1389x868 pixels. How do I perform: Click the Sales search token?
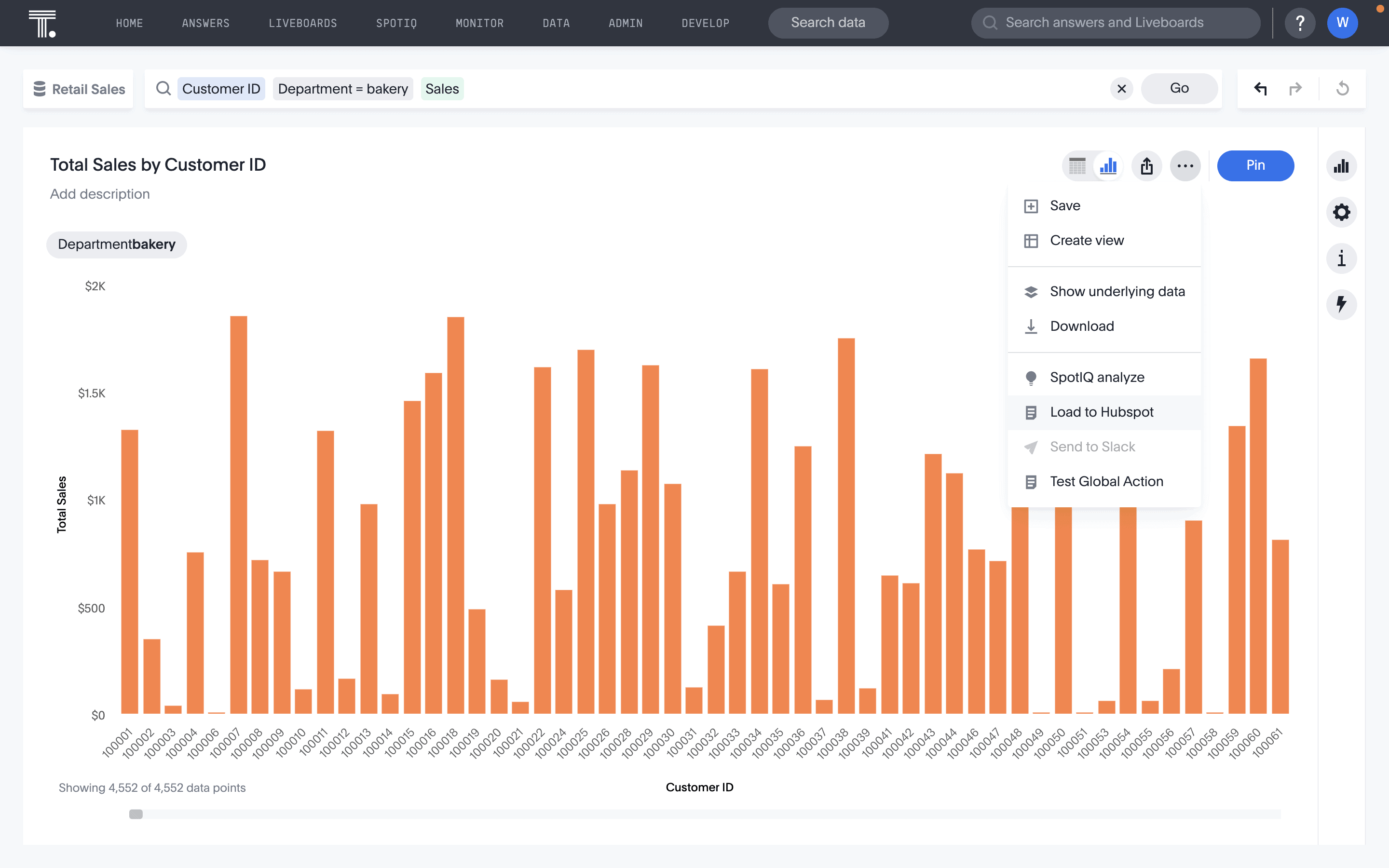click(x=442, y=89)
